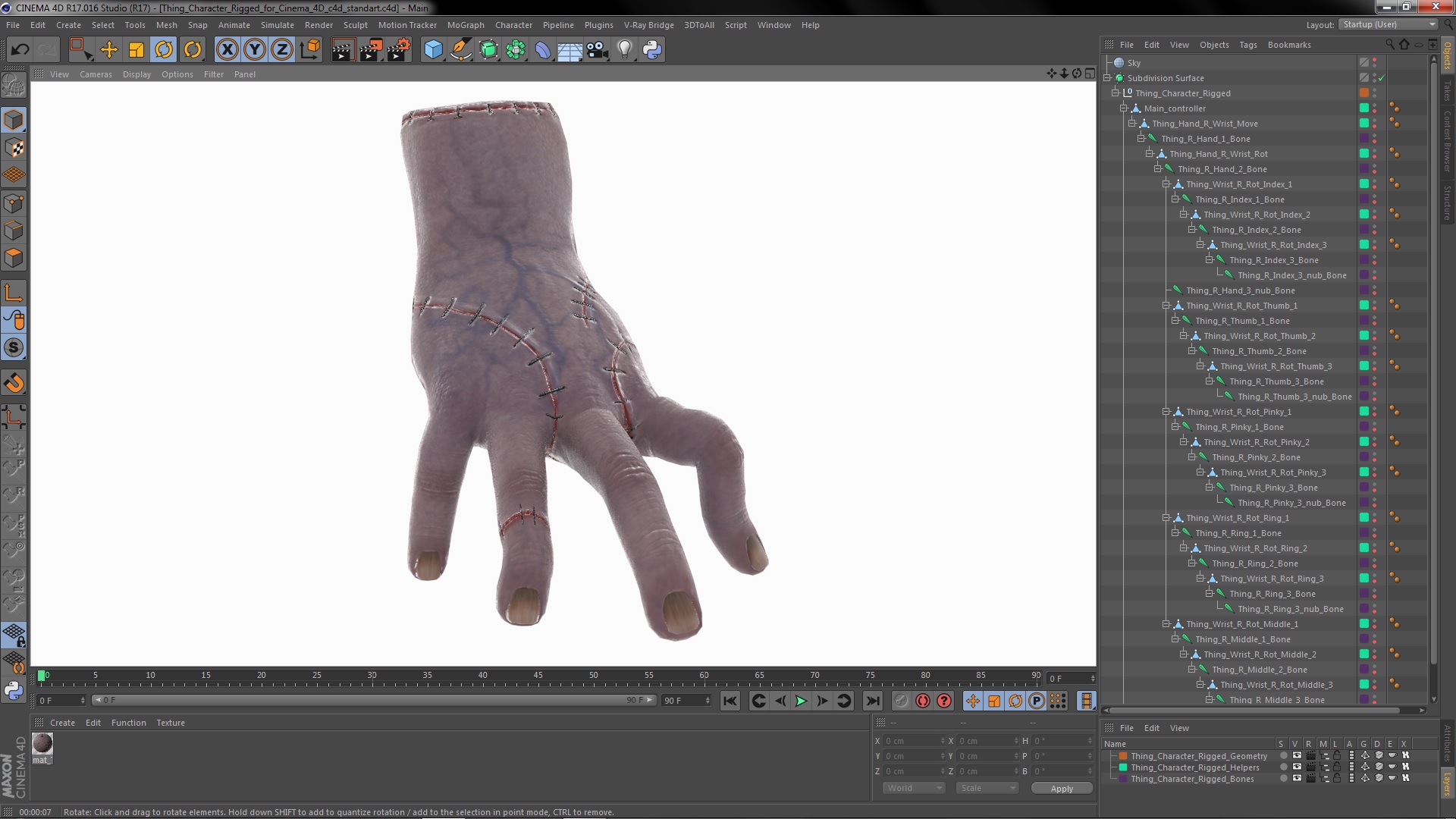
Task: Open the MoGraph menu
Action: [x=466, y=25]
